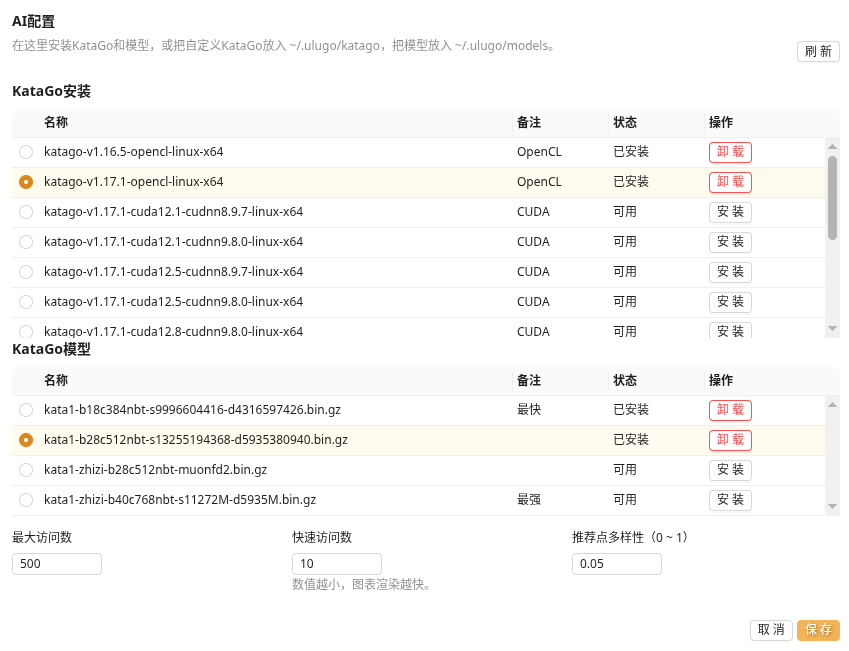Click KataGo install list scrollbar thumb
Screen dimensions: 849x651
pos(833,198)
